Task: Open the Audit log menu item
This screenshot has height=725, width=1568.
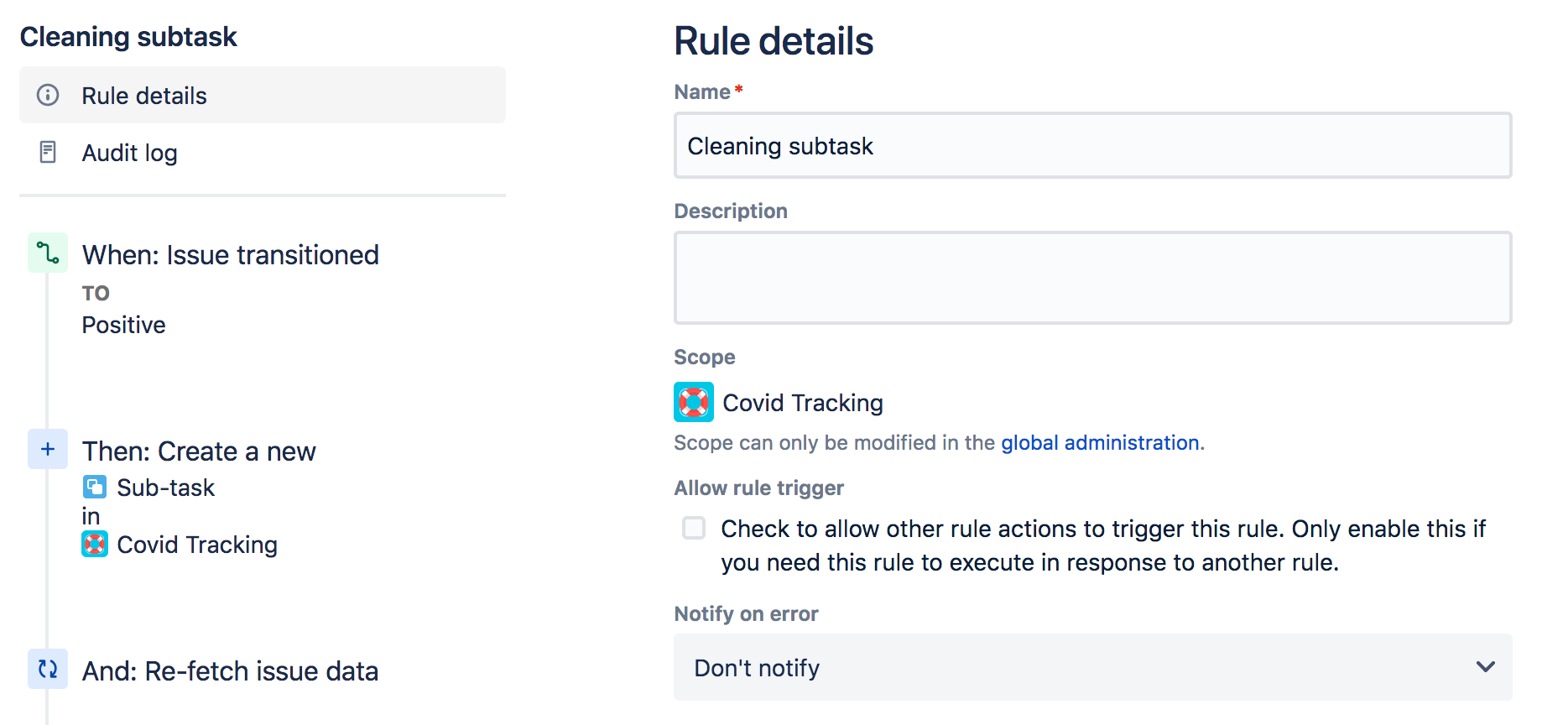Action: [263, 153]
